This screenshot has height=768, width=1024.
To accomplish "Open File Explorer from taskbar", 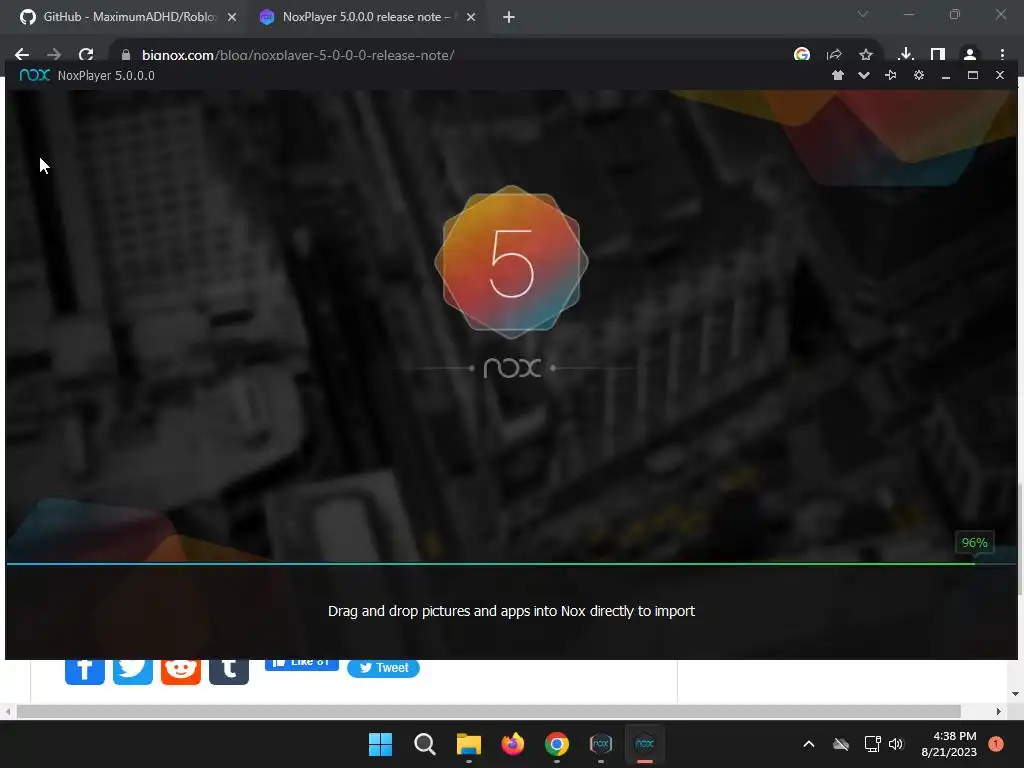I will pos(468,744).
